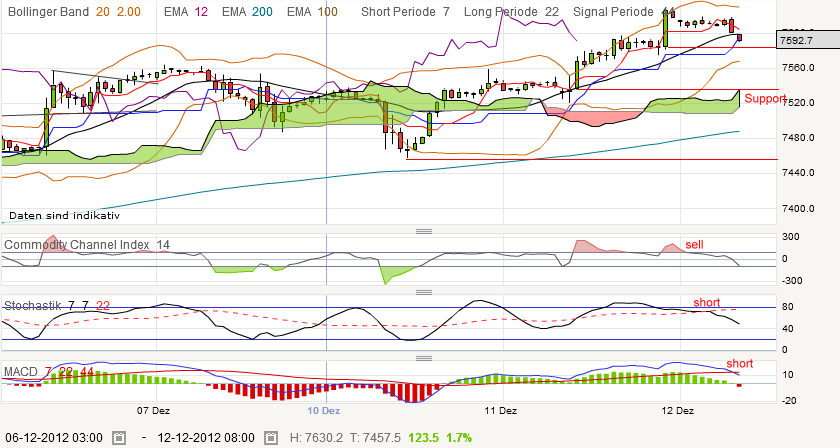Select the EMA 200 indicator label

tap(247, 12)
